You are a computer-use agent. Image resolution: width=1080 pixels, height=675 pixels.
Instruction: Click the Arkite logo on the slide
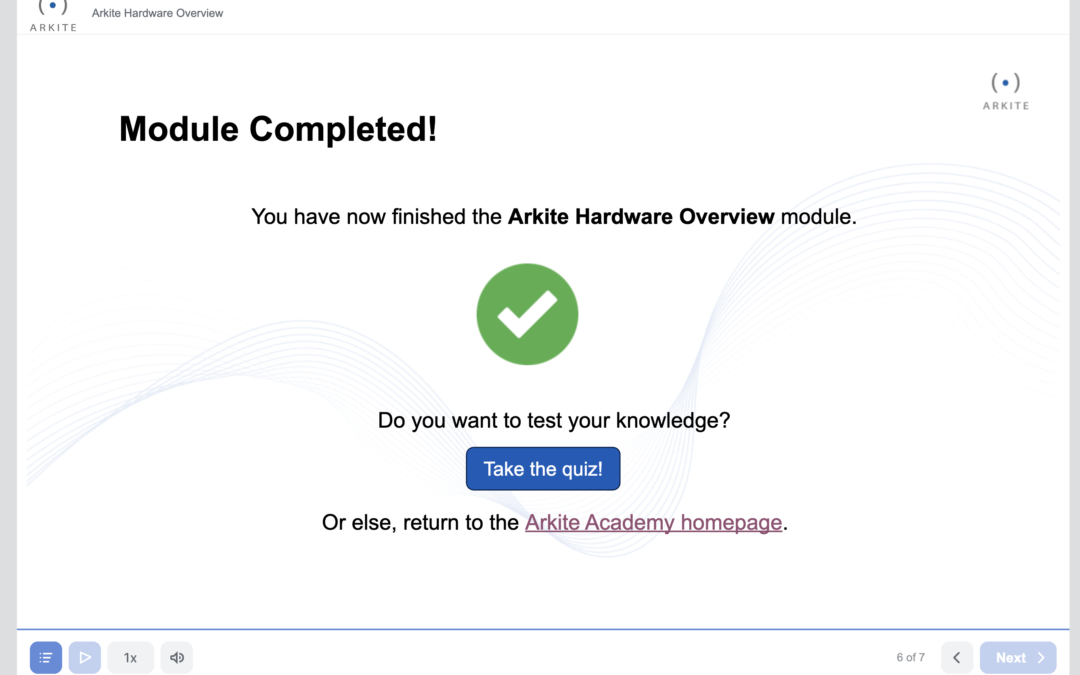point(1006,89)
